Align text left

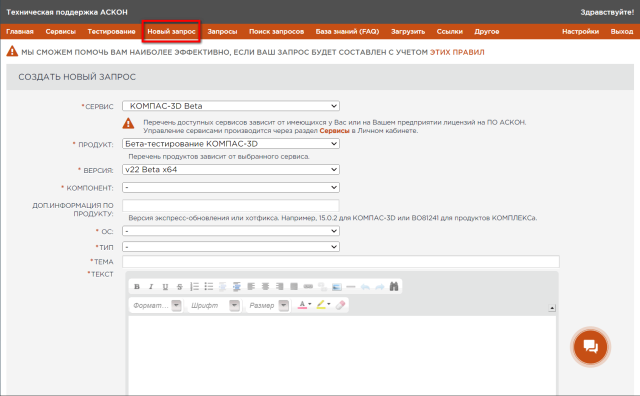coord(251,287)
